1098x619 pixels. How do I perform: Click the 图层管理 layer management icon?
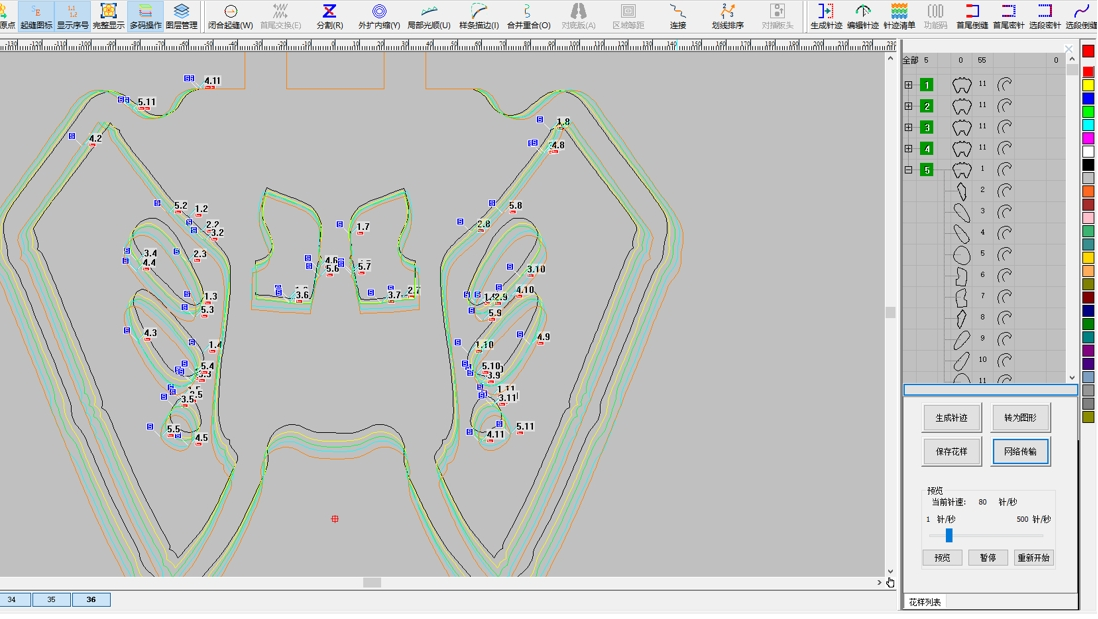181,16
